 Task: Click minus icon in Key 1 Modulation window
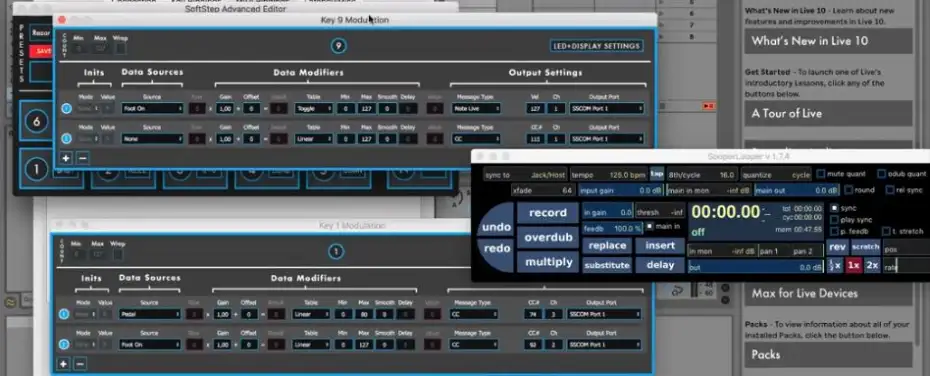(x=81, y=364)
